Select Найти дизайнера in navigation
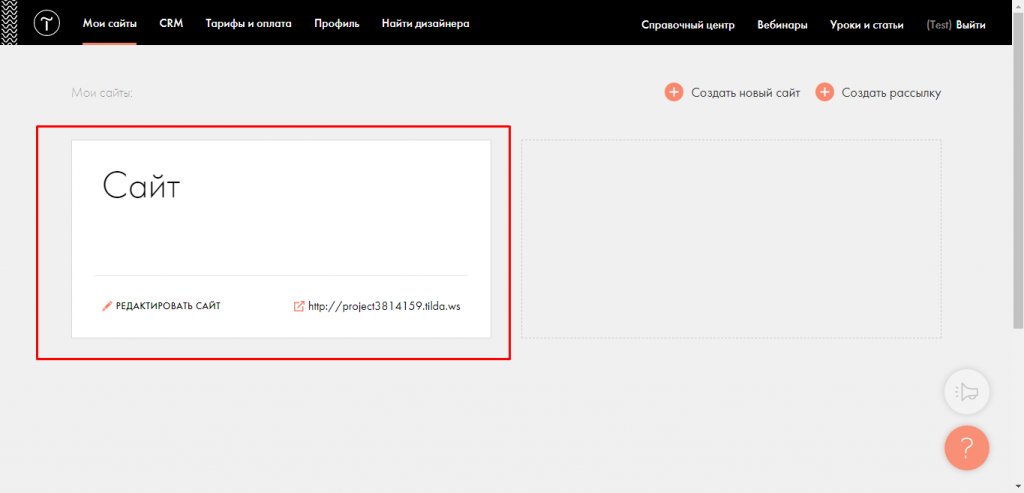The height and width of the screenshot is (493, 1024). [x=425, y=24]
